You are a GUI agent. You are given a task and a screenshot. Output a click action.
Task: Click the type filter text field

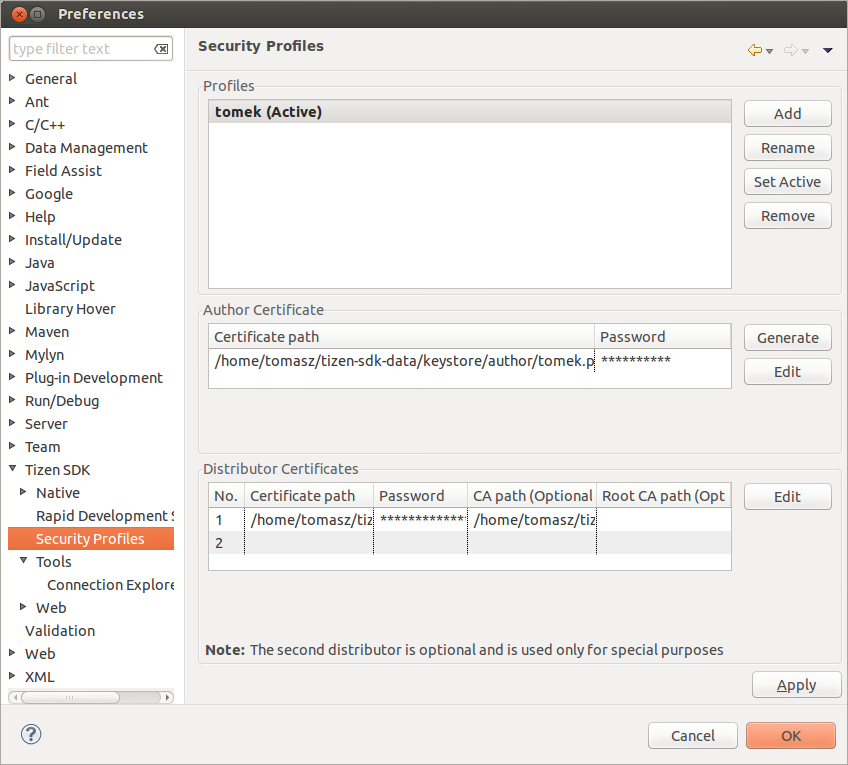pos(80,49)
